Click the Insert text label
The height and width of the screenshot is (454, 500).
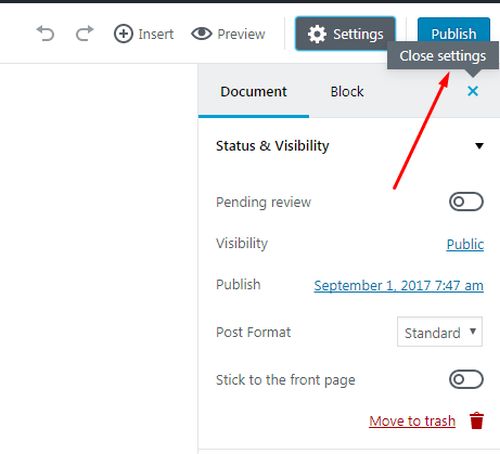tap(156, 34)
